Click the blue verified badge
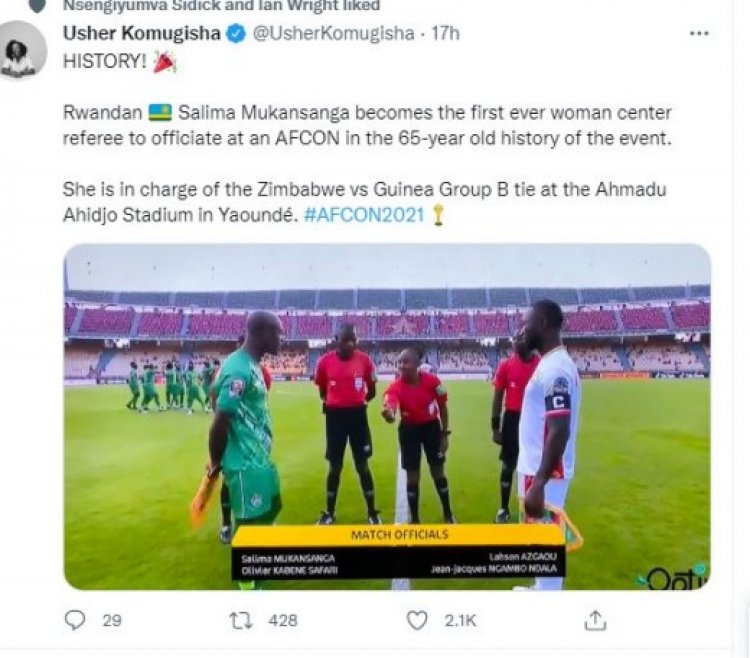750x658 pixels. (x=235, y=34)
